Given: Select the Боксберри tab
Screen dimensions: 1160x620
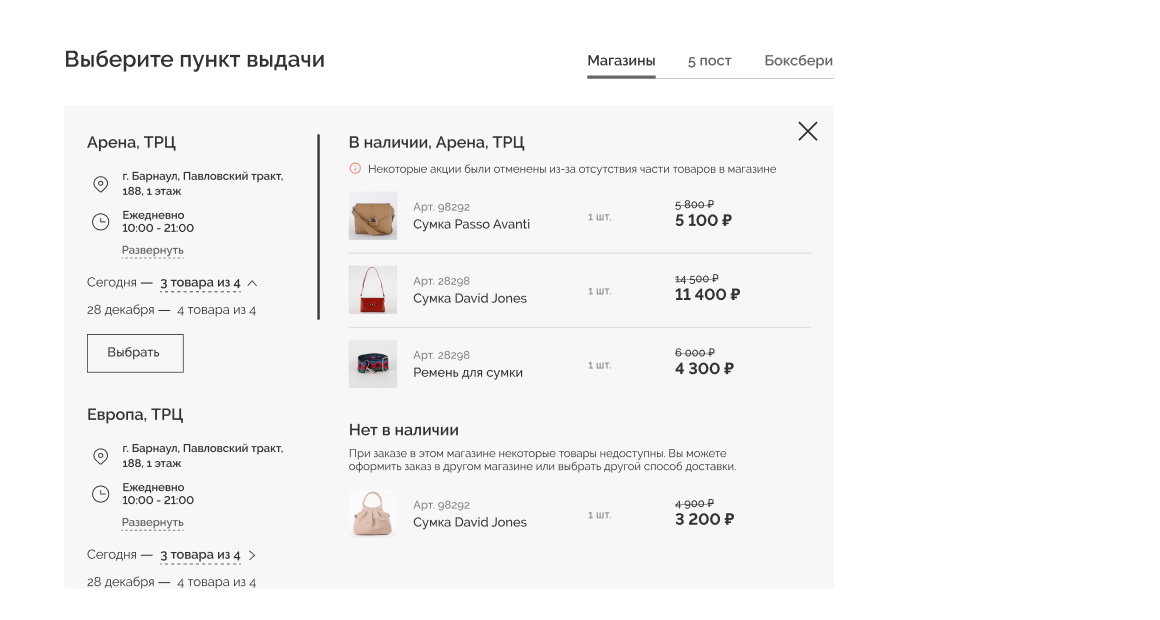Looking at the screenshot, I should pyautogui.click(x=798, y=61).
